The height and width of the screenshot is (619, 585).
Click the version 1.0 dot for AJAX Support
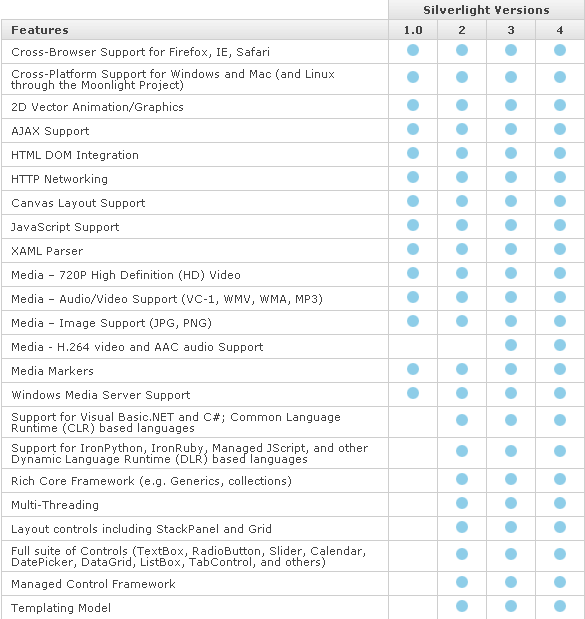coord(413,129)
